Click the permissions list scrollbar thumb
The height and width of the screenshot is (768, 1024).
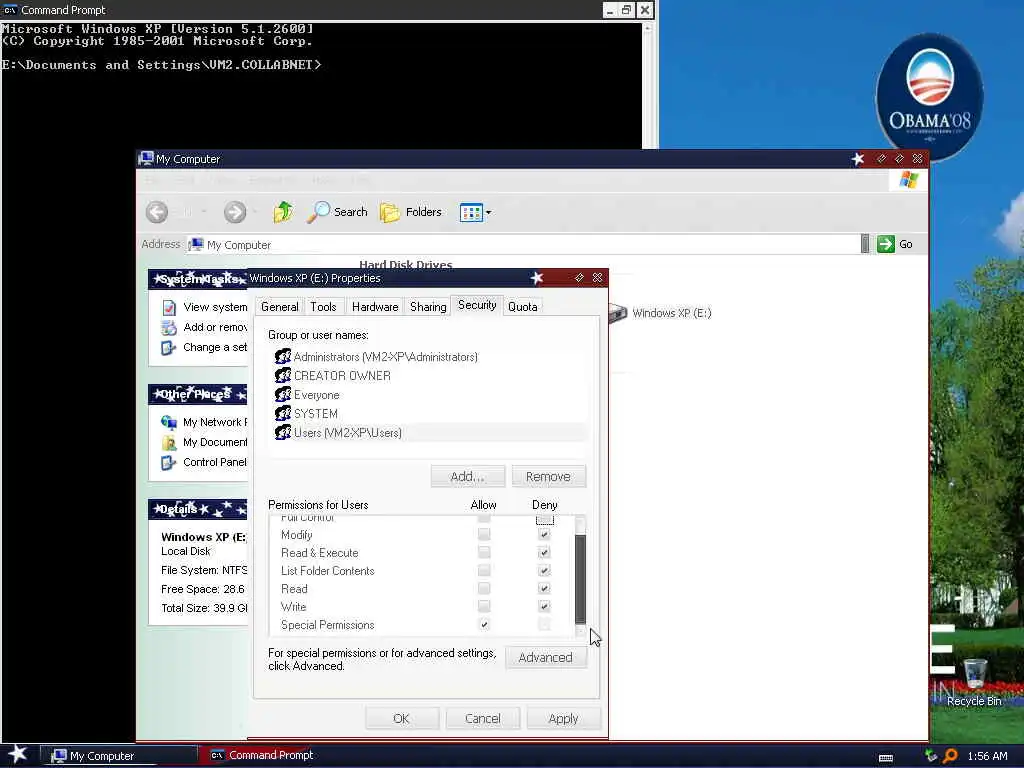(580, 579)
